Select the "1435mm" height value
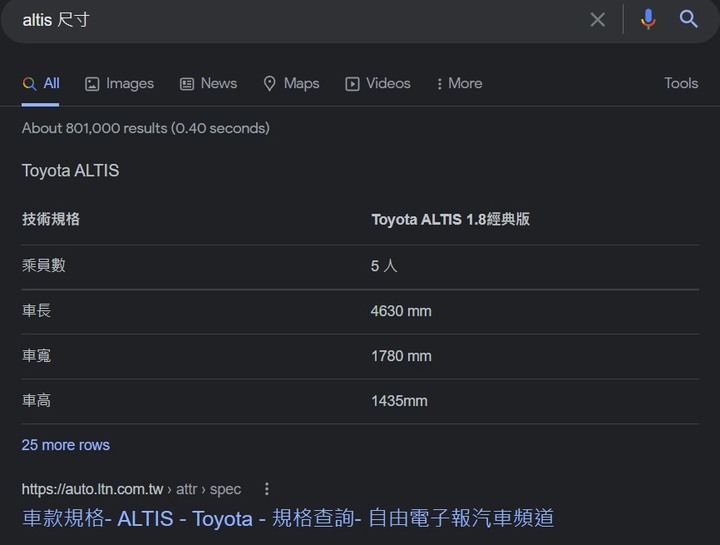This screenshot has height=545, width=720. pyautogui.click(x=399, y=401)
